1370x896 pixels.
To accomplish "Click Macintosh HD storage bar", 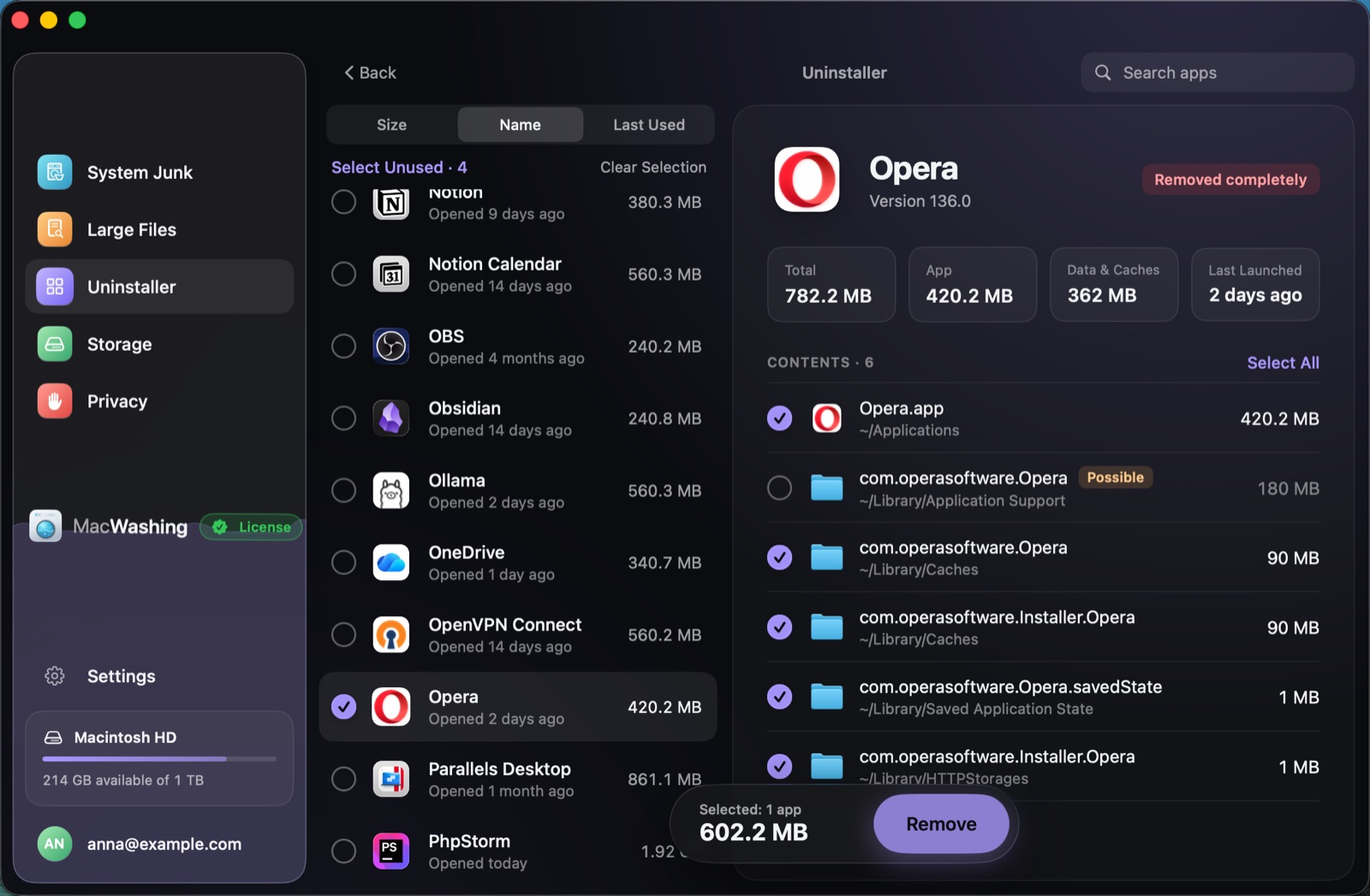I will coord(159,758).
